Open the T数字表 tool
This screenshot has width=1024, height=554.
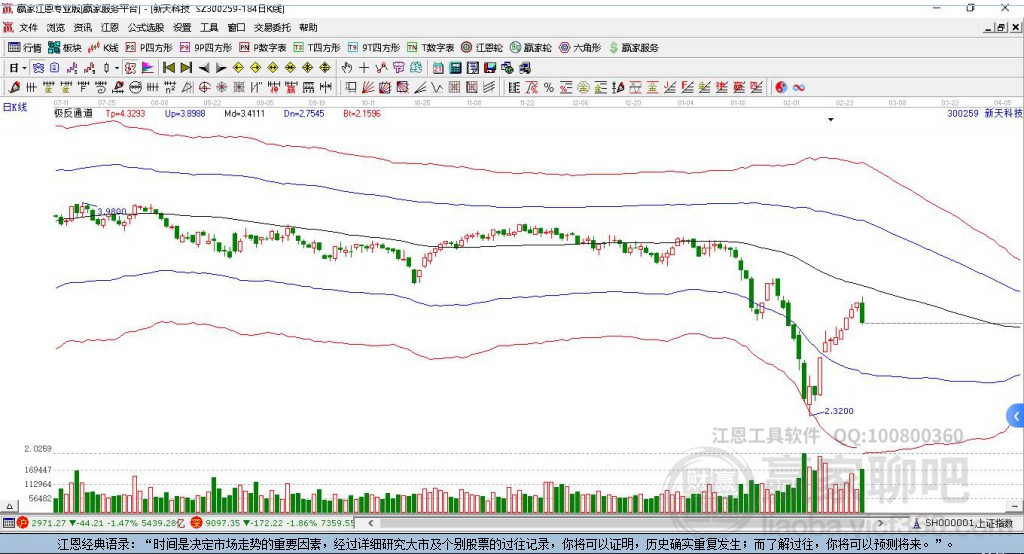pos(430,48)
